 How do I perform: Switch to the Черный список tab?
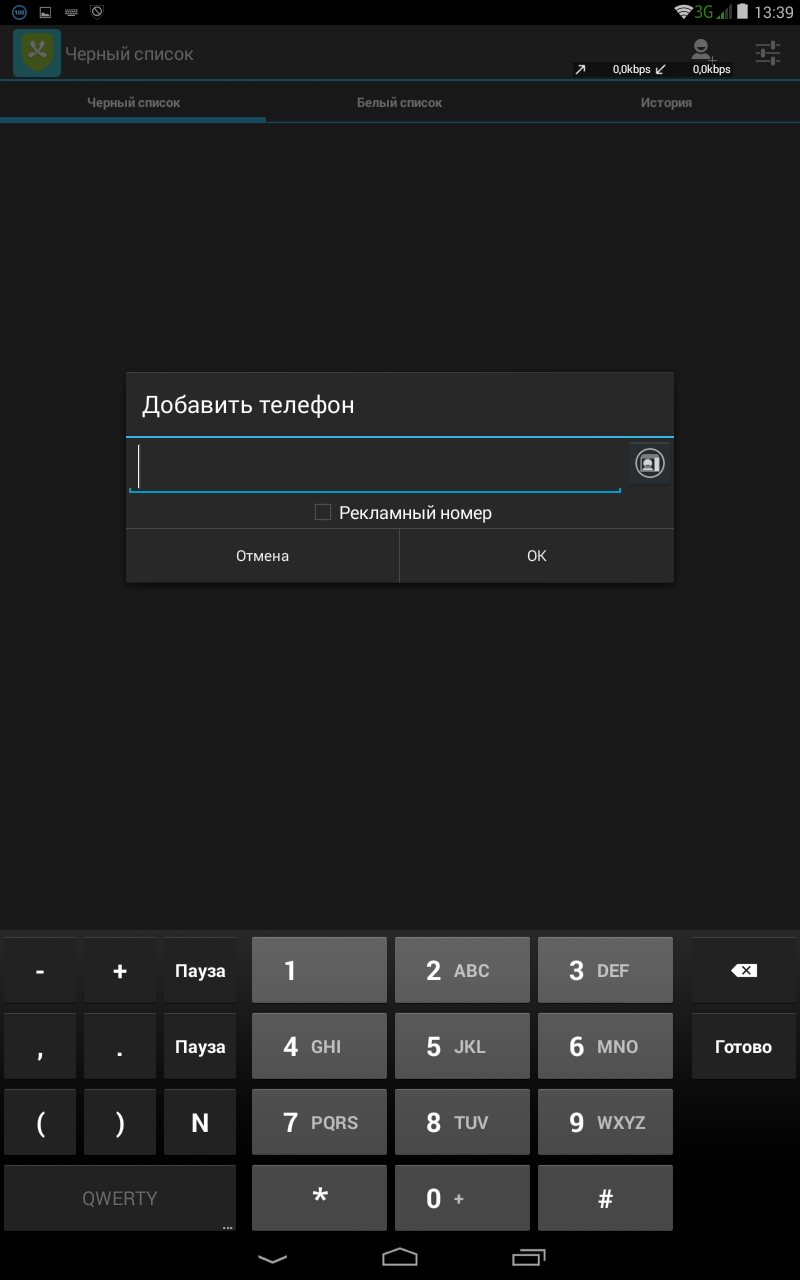pyautogui.click(x=134, y=103)
